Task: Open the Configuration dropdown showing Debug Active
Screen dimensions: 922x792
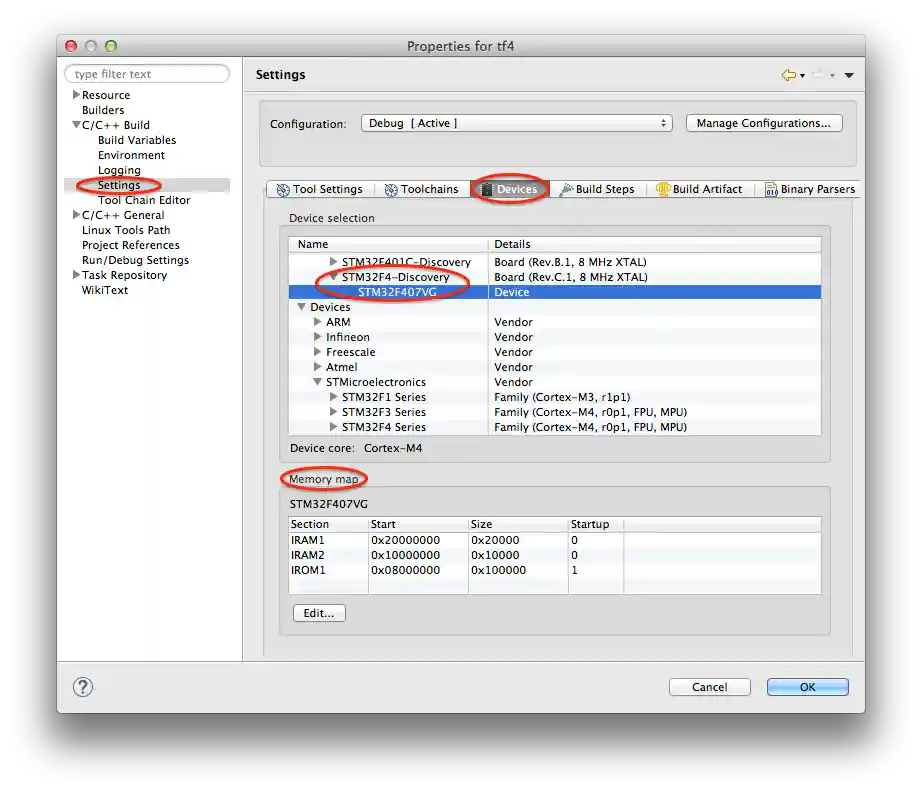Action: (661, 122)
